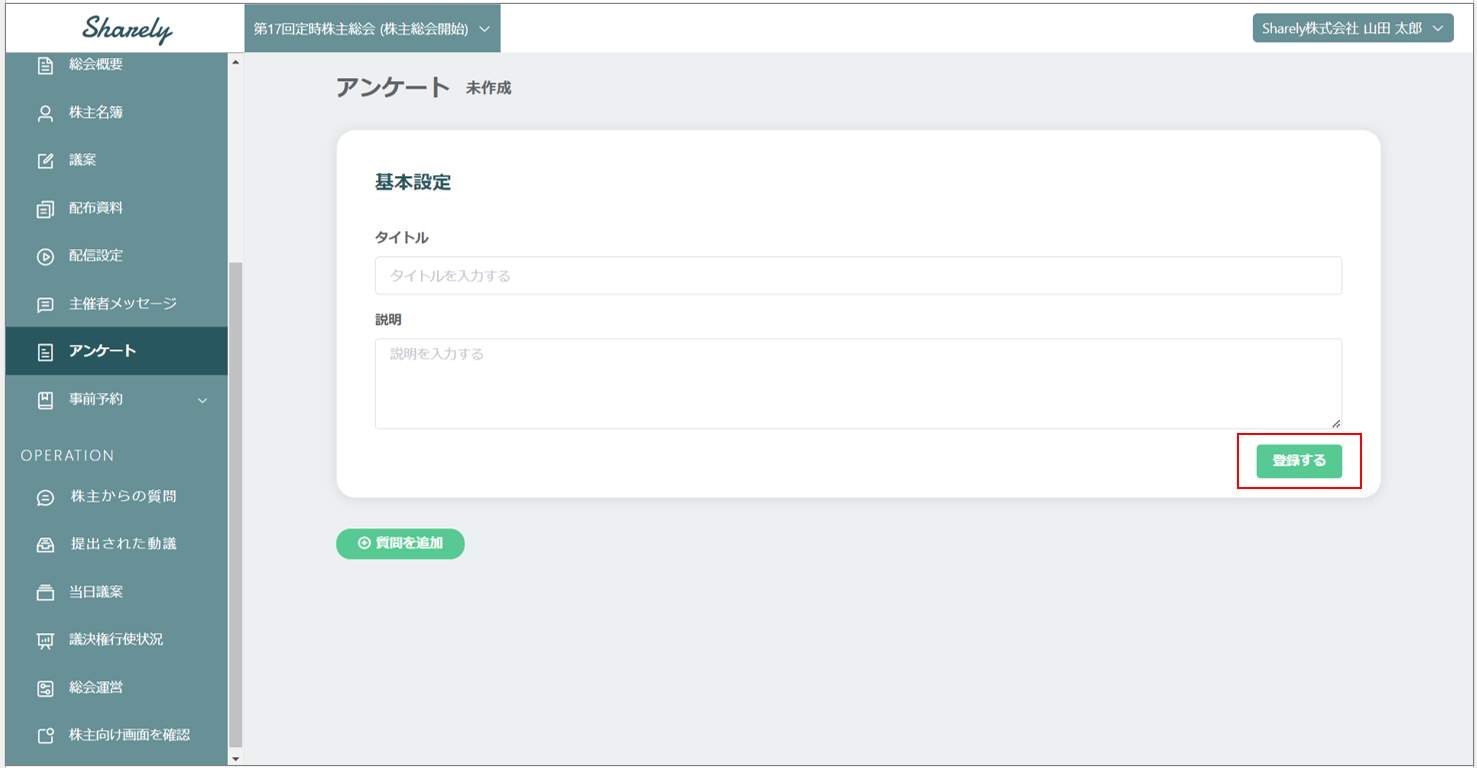Click the 議決権行使状況 chart icon
Screen dimensions: 1477x768
pos(45,640)
